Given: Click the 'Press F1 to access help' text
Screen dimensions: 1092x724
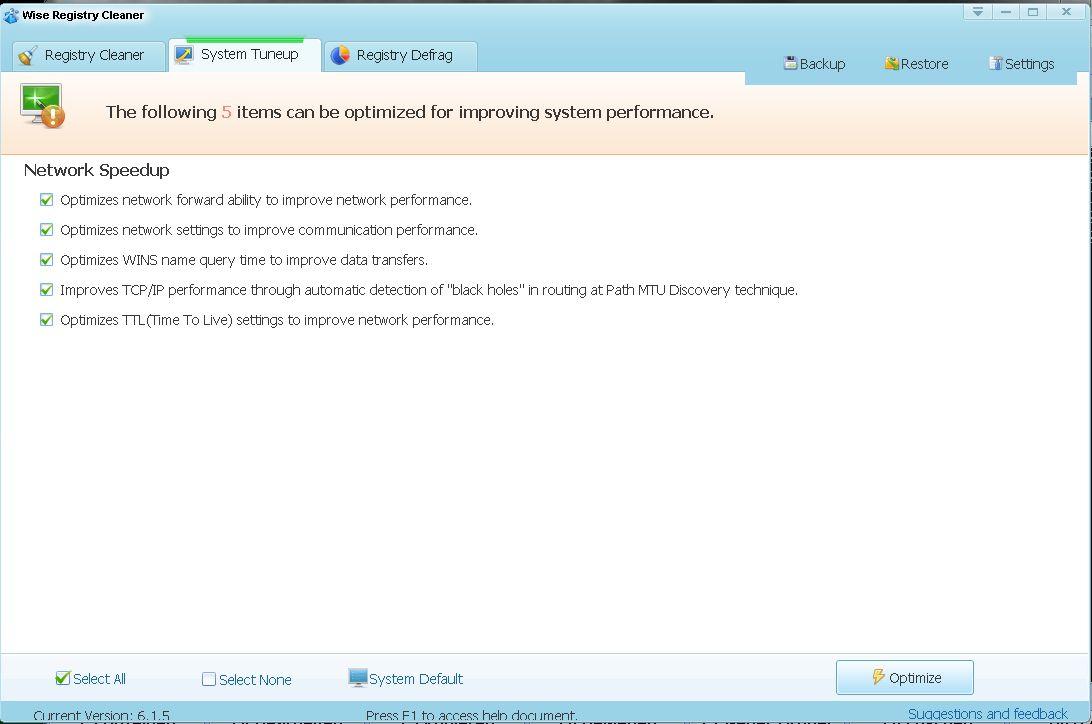Looking at the screenshot, I should click(x=471, y=715).
